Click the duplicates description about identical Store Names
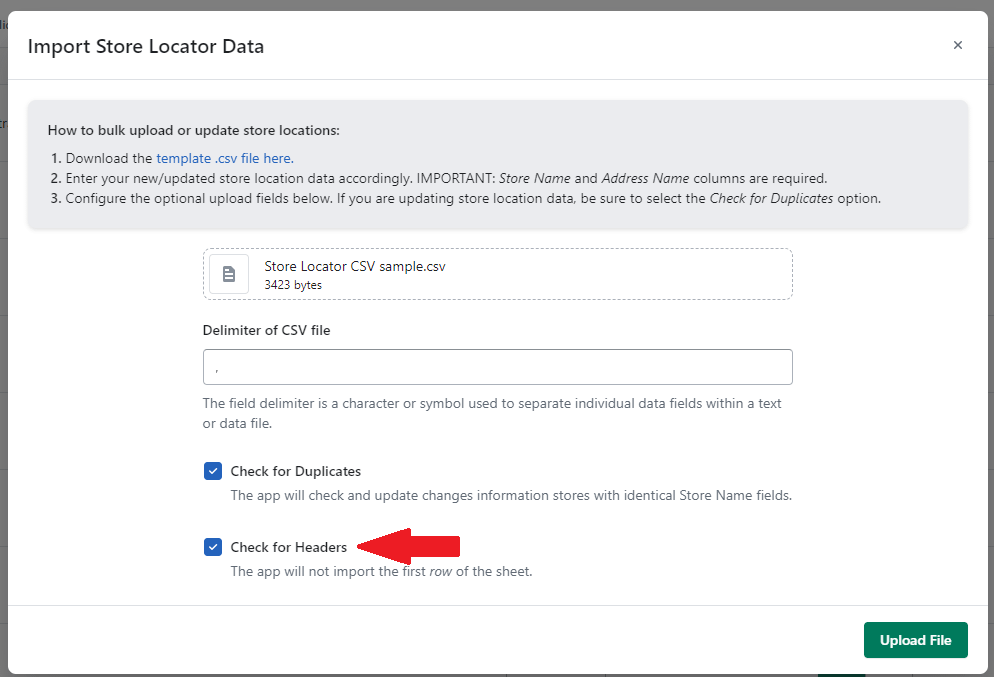 coord(510,495)
